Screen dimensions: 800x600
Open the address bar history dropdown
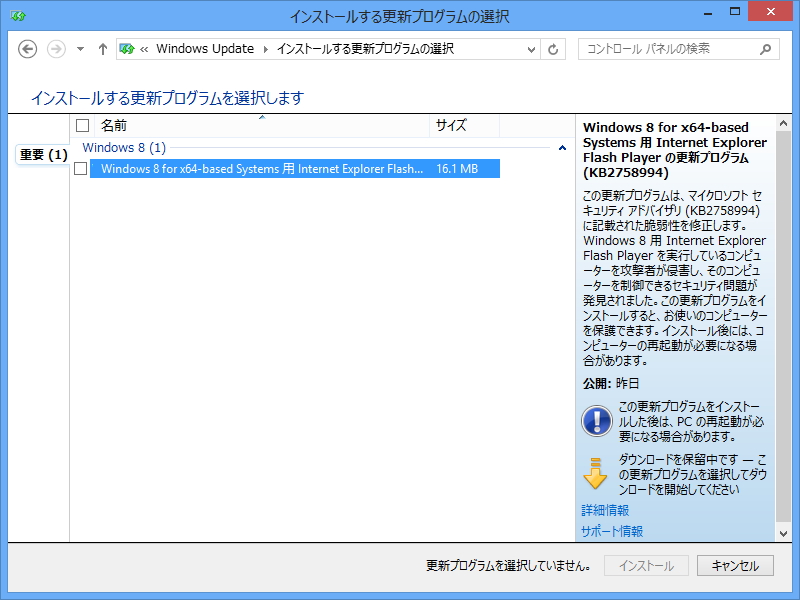(x=531, y=48)
